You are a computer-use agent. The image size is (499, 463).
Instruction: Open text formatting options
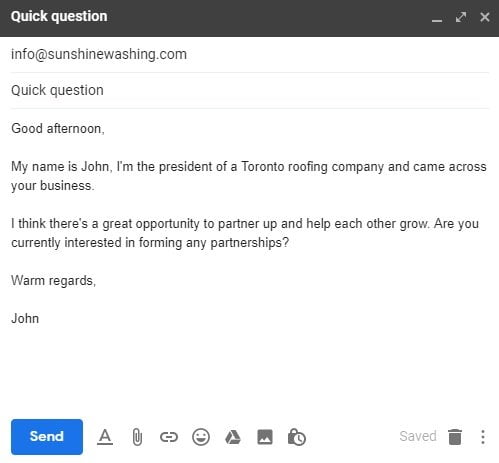tap(105, 437)
